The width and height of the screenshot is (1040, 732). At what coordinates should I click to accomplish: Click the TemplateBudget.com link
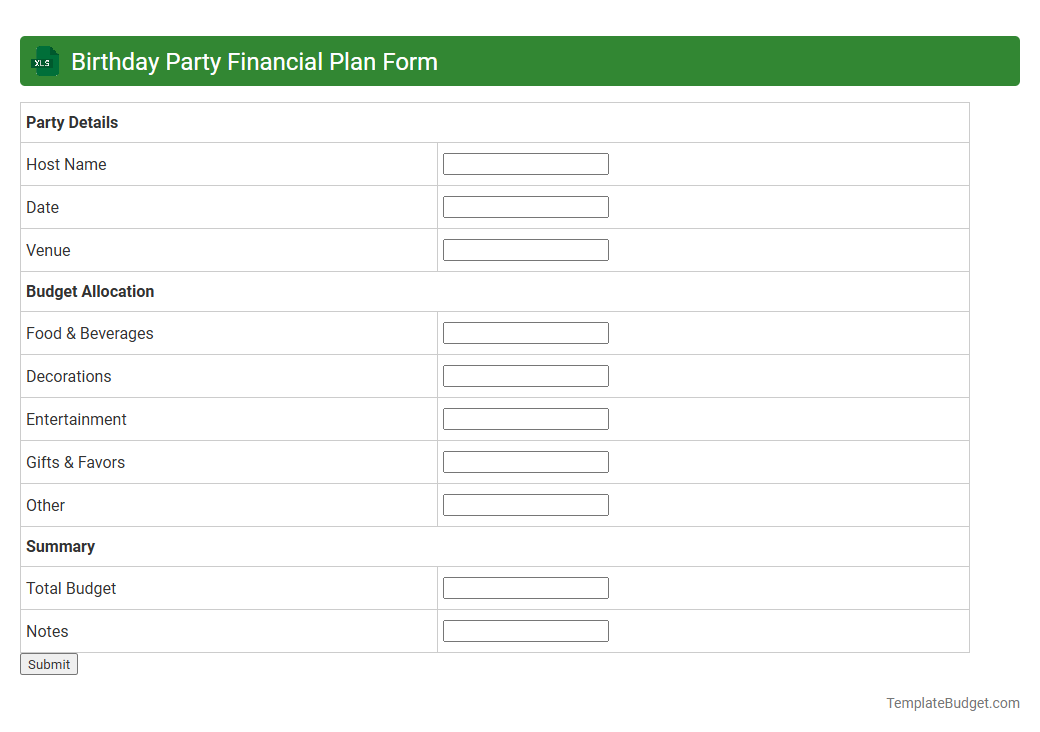951,703
